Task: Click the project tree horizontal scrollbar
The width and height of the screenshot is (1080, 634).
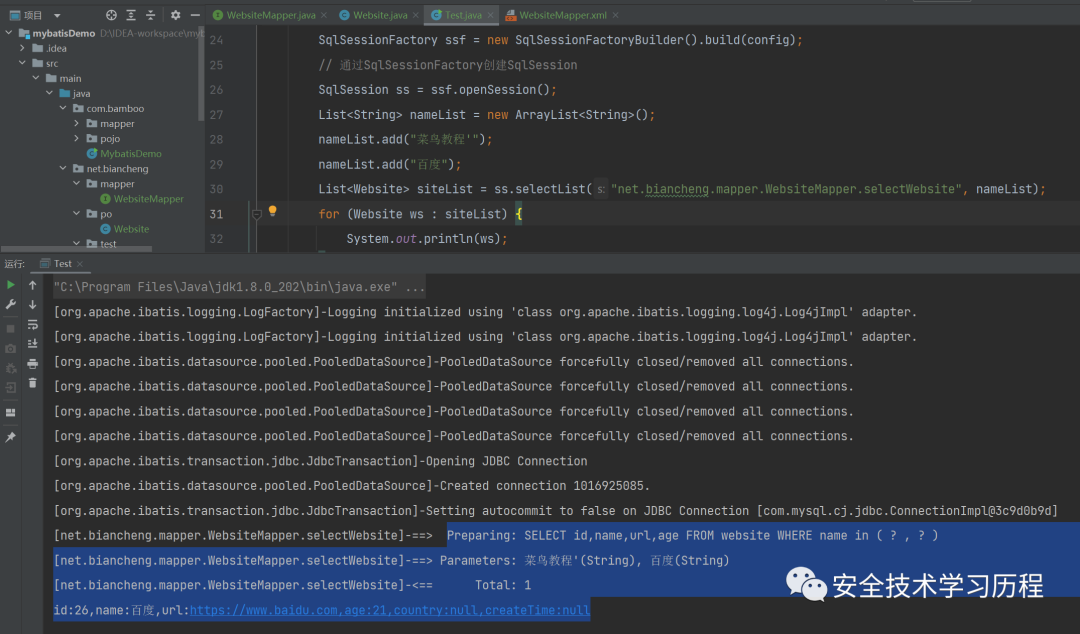Action: coord(76,249)
